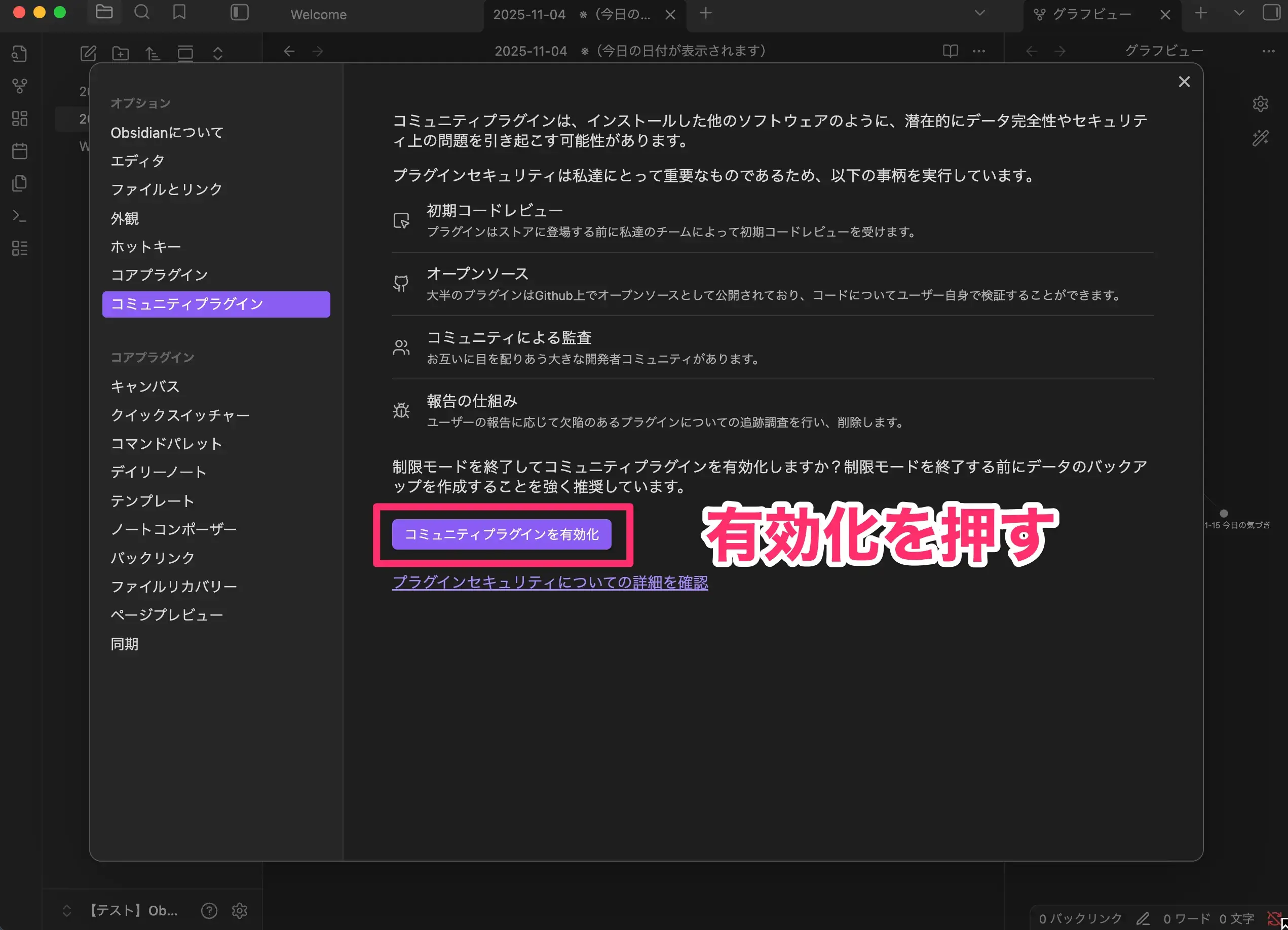Open ページプレビュー plugin settings

(216, 615)
